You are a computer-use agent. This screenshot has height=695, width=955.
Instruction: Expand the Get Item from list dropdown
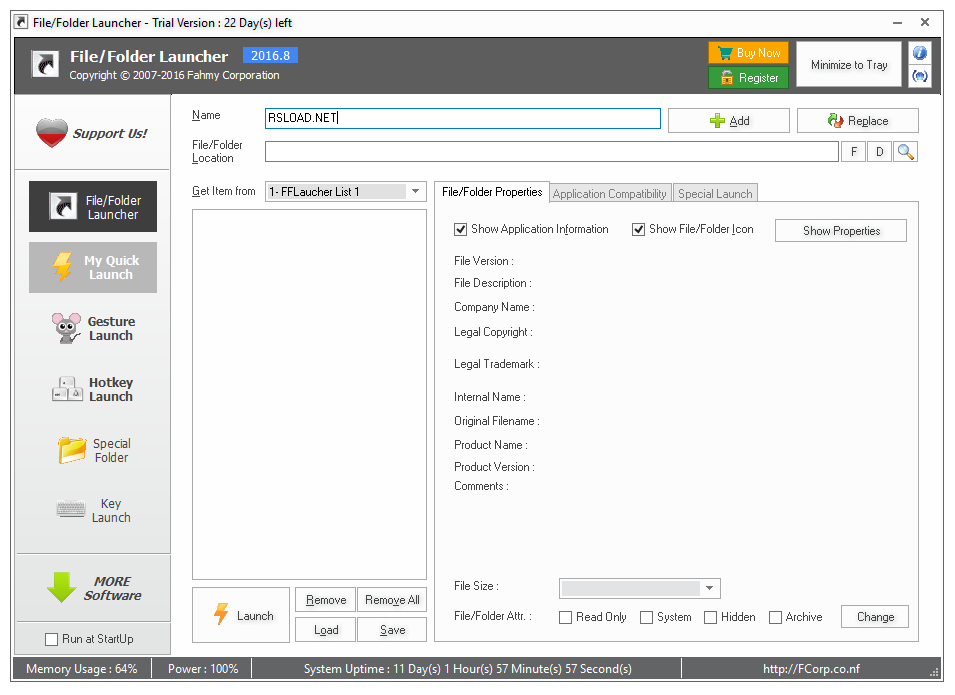tap(415, 191)
